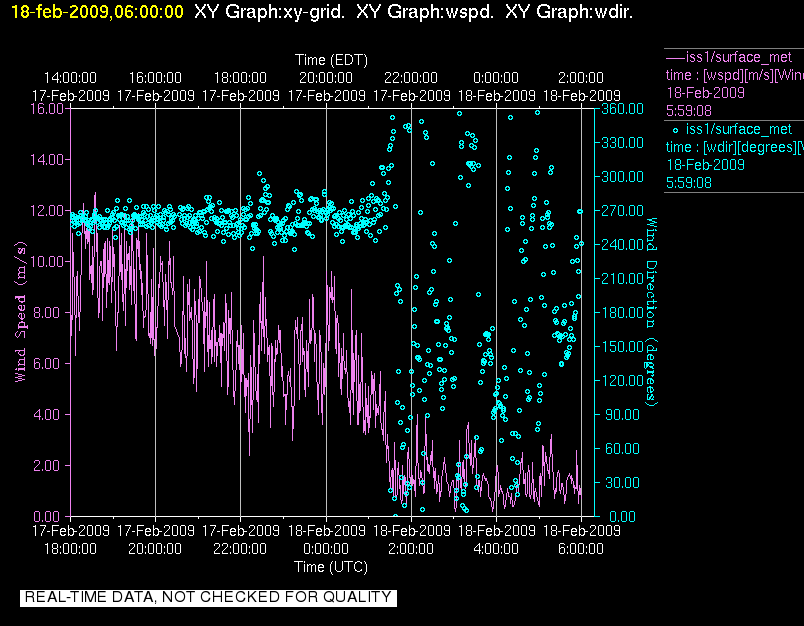The image size is (804, 626).
Task: Click the Wind Direction (degrees) axis label
Action: (651, 312)
